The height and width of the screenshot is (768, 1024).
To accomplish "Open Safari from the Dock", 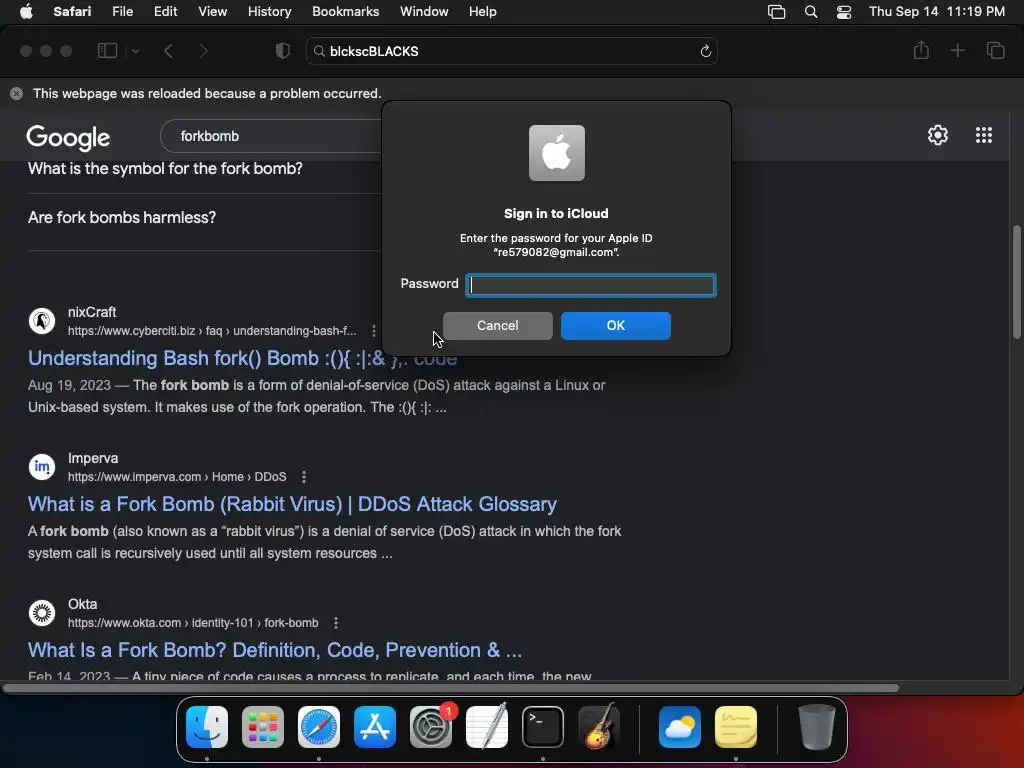I will tap(319, 727).
